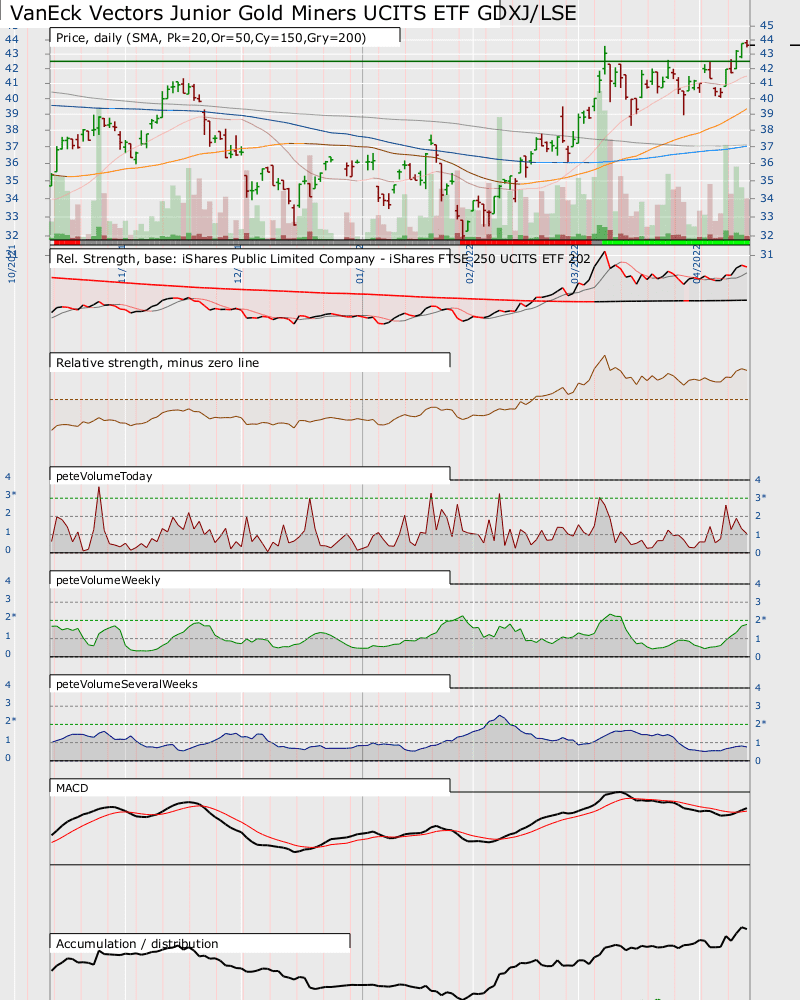
Task: Click the dashed zero line in relative strength panel
Action: (400, 399)
